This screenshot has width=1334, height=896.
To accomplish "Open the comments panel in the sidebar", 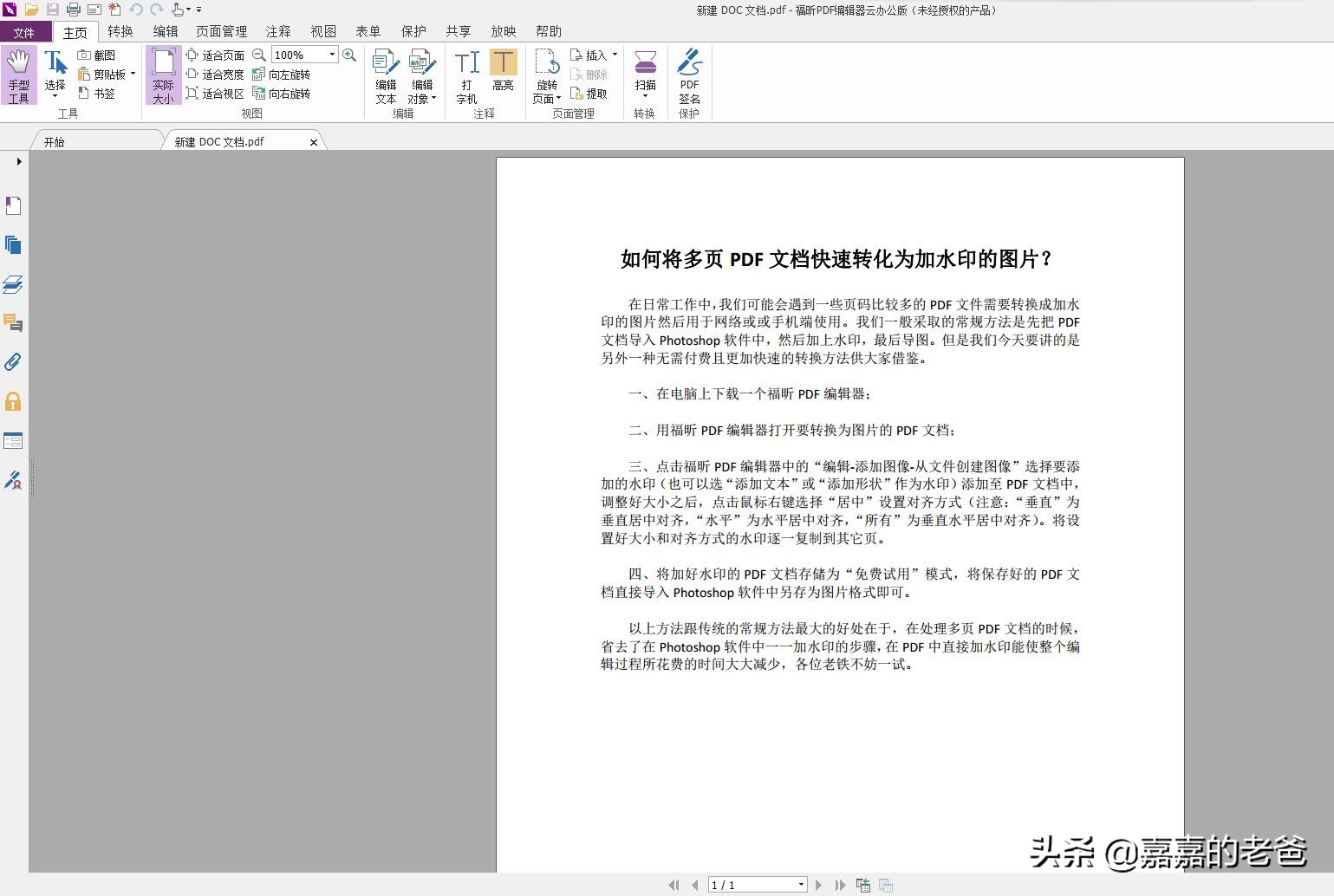I will pos(13,323).
